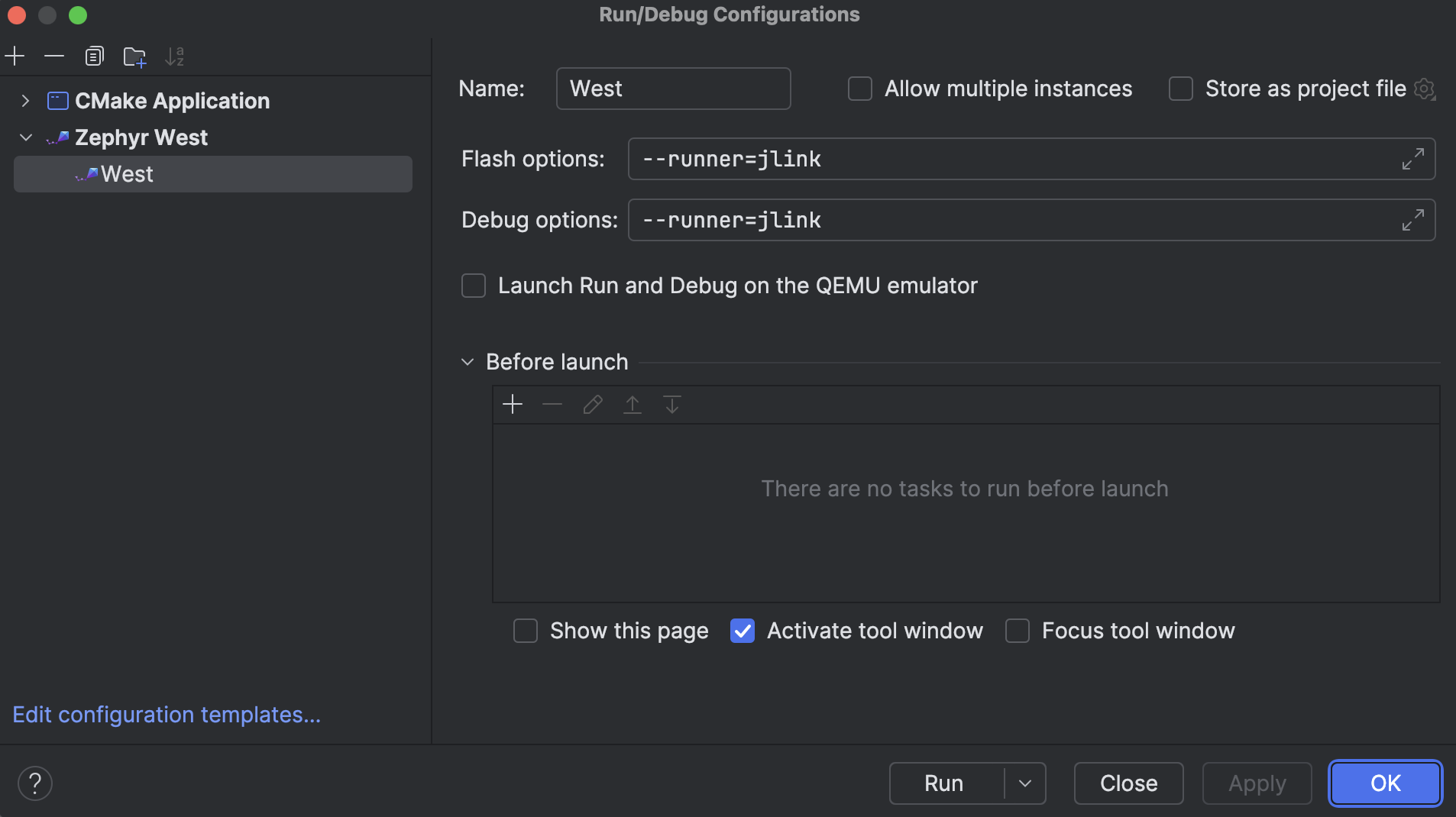Click the Remove Configuration minus icon
Screen dimensions: 1456x817
[54, 57]
